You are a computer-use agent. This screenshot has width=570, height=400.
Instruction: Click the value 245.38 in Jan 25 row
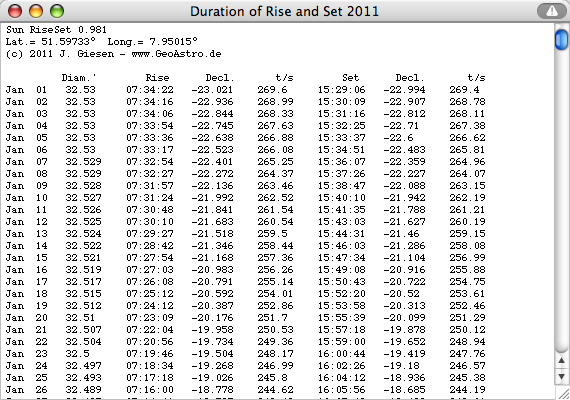[467, 378]
